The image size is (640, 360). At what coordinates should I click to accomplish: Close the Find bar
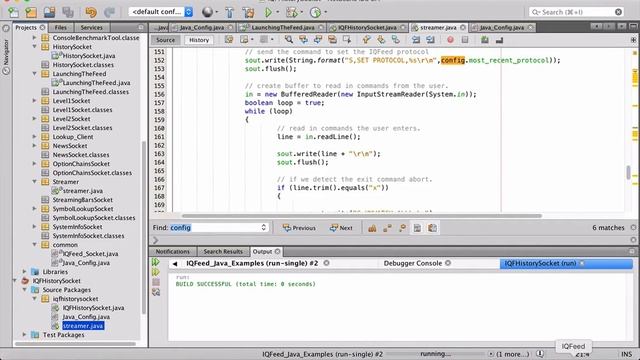click(633, 227)
